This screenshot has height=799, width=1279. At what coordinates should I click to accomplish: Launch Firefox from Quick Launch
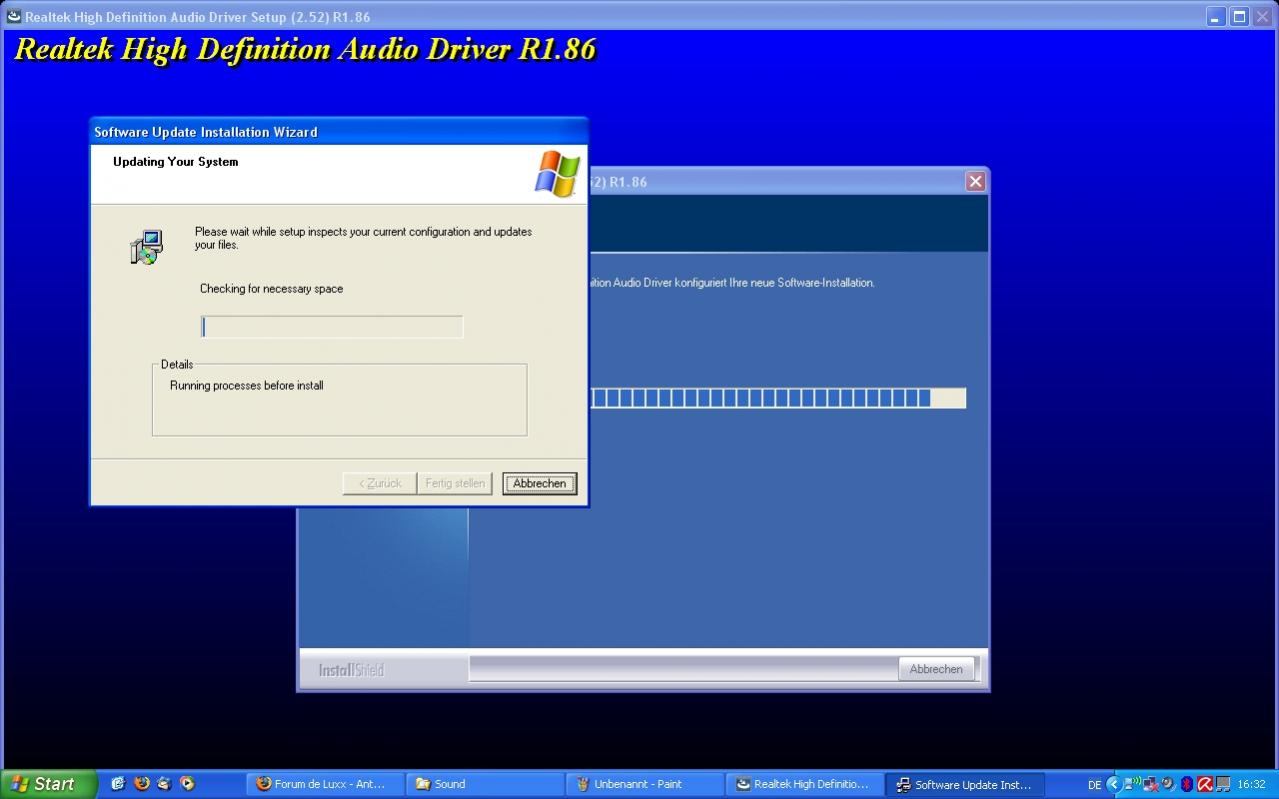pos(141,784)
